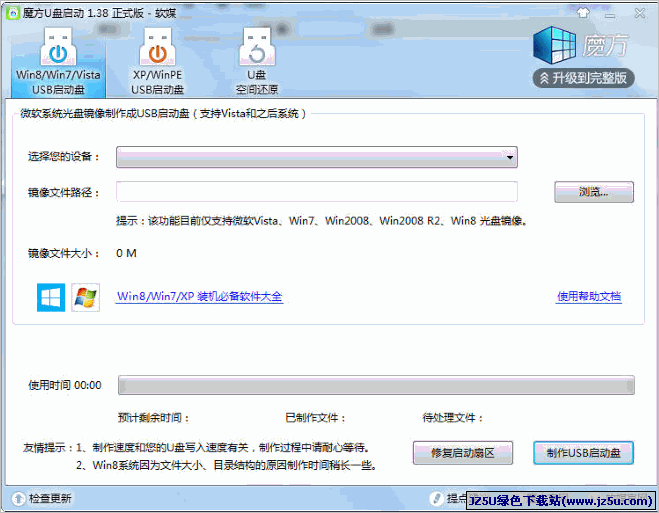This screenshot has width=659, height=513.
Task: Click the 使用时间 progress bar
Action: (376, 385)
